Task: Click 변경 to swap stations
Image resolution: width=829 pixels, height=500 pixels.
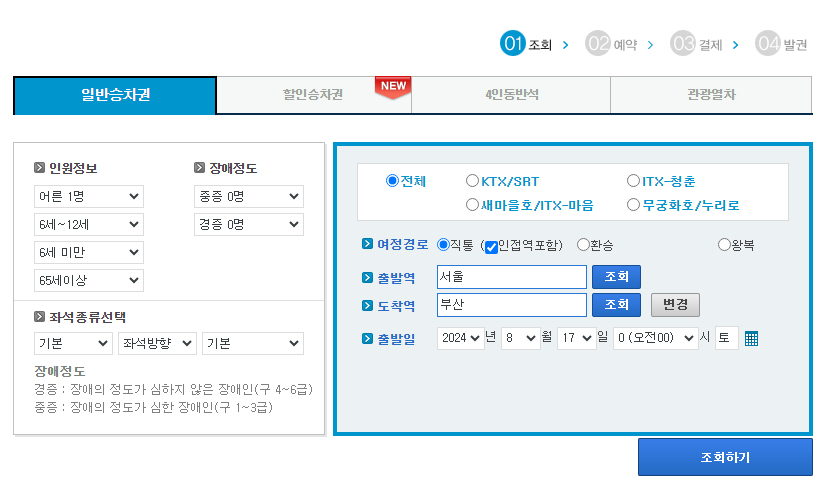Action: (x=675, y=304)
